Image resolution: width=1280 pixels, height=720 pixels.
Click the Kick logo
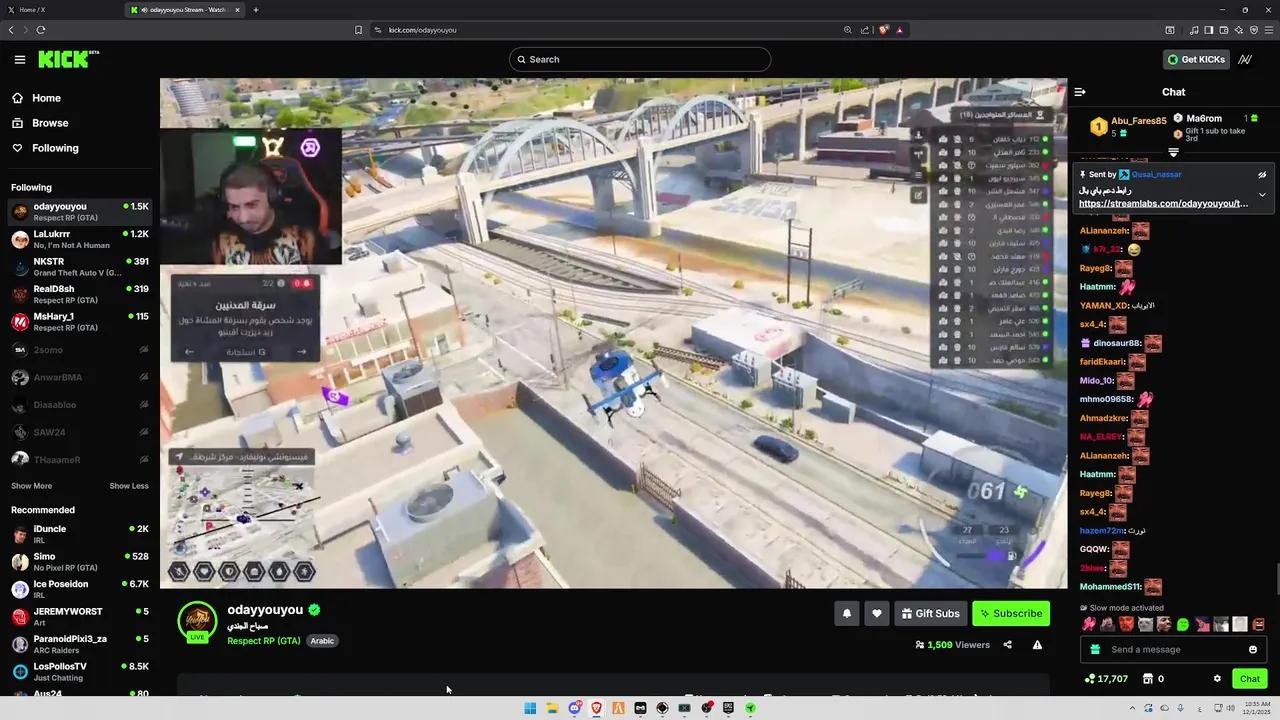[x=62, y=59]
